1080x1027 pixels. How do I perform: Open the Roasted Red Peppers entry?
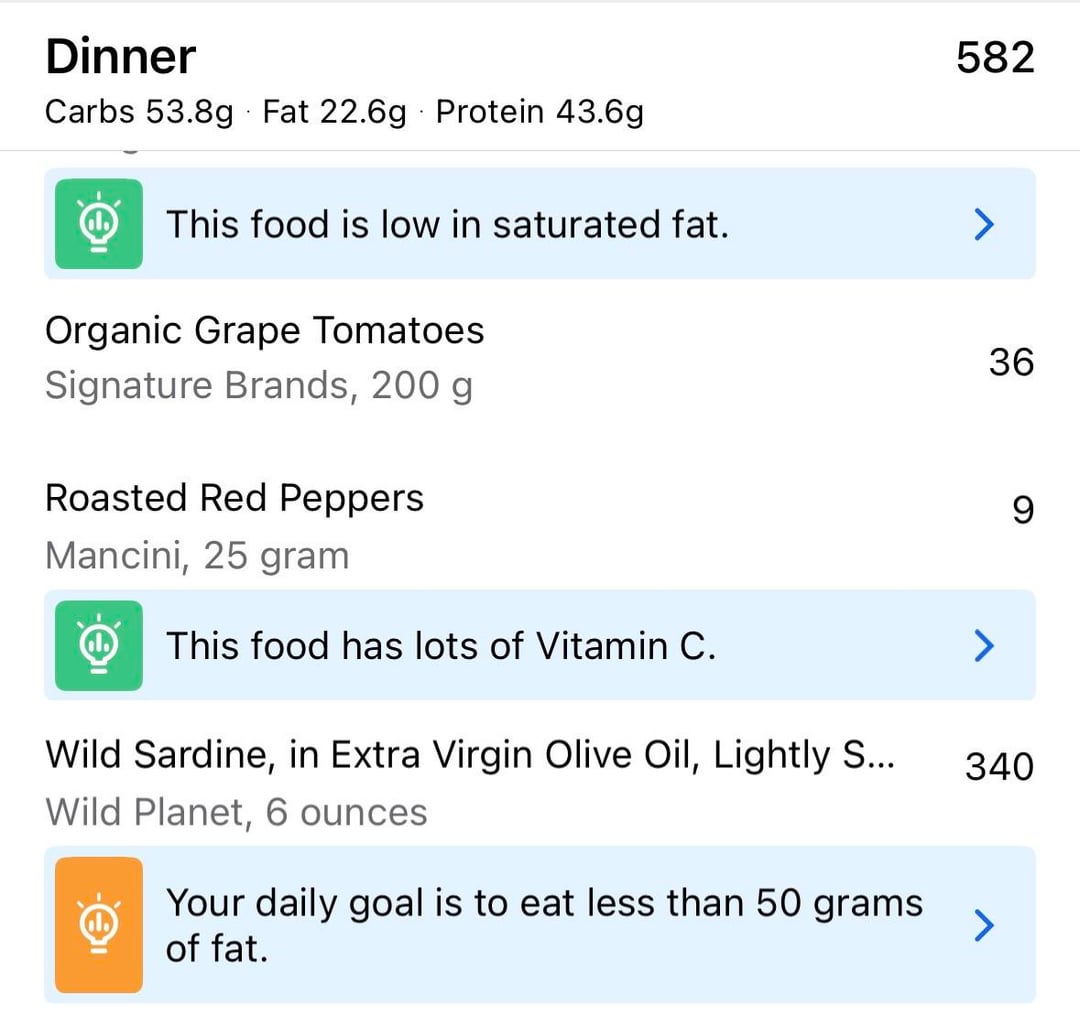point(235,498)
